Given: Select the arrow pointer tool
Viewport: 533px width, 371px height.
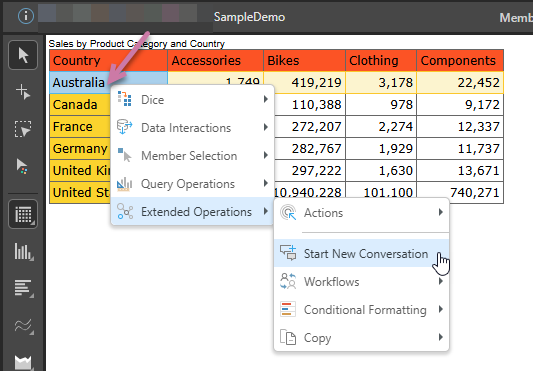Looking at the screenshot, I should coord(23,55).
